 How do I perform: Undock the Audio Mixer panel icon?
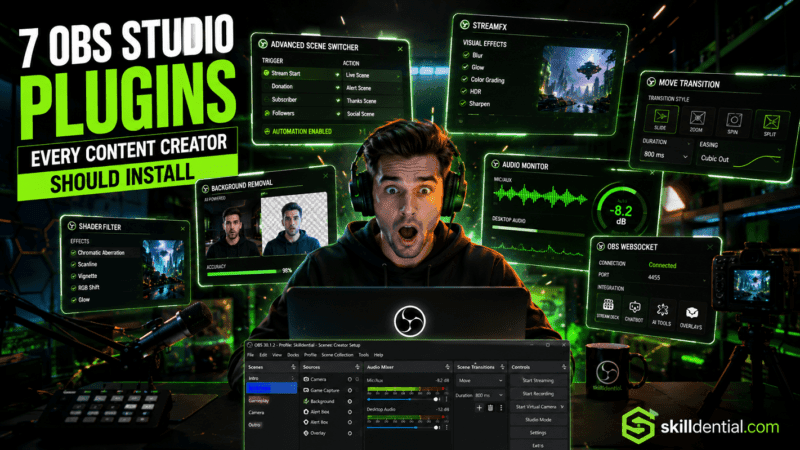click(x=447, y=367)
